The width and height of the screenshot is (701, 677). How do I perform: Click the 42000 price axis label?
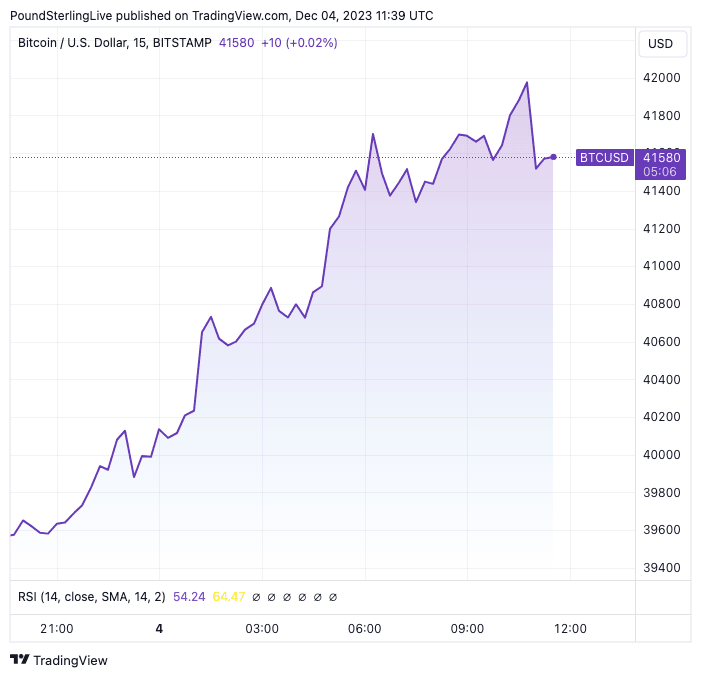(x=661, y=78)
